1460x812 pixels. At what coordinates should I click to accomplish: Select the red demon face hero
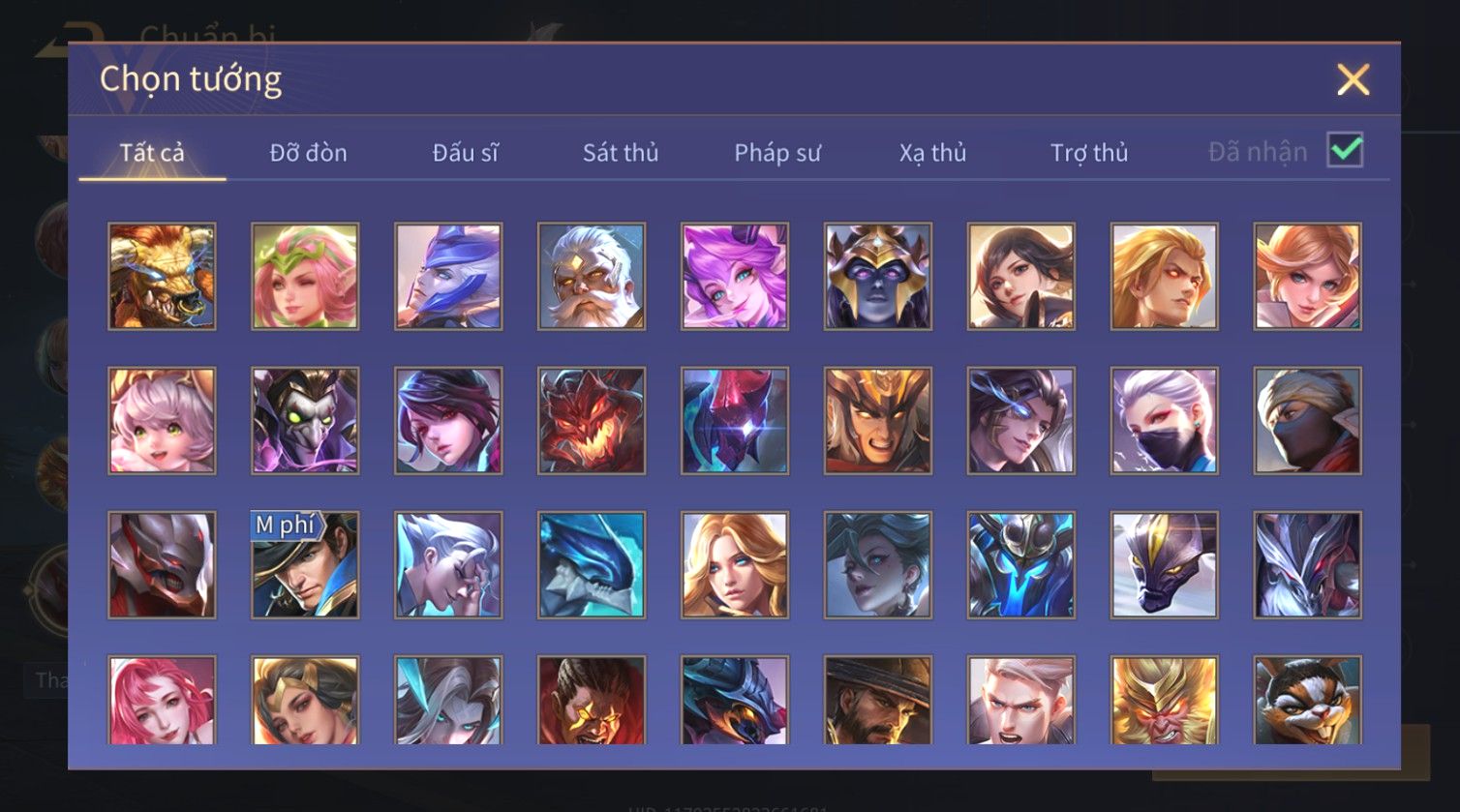click(592, 421)
